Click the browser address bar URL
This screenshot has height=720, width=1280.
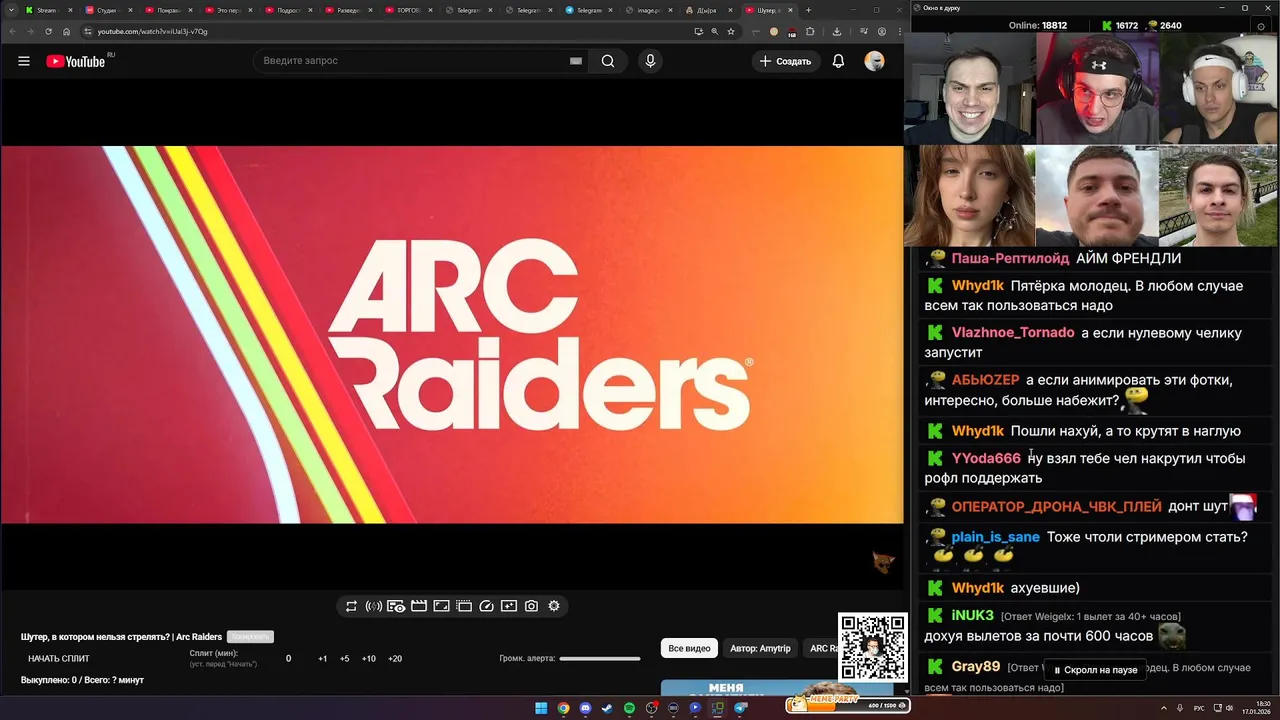[153, 31]
